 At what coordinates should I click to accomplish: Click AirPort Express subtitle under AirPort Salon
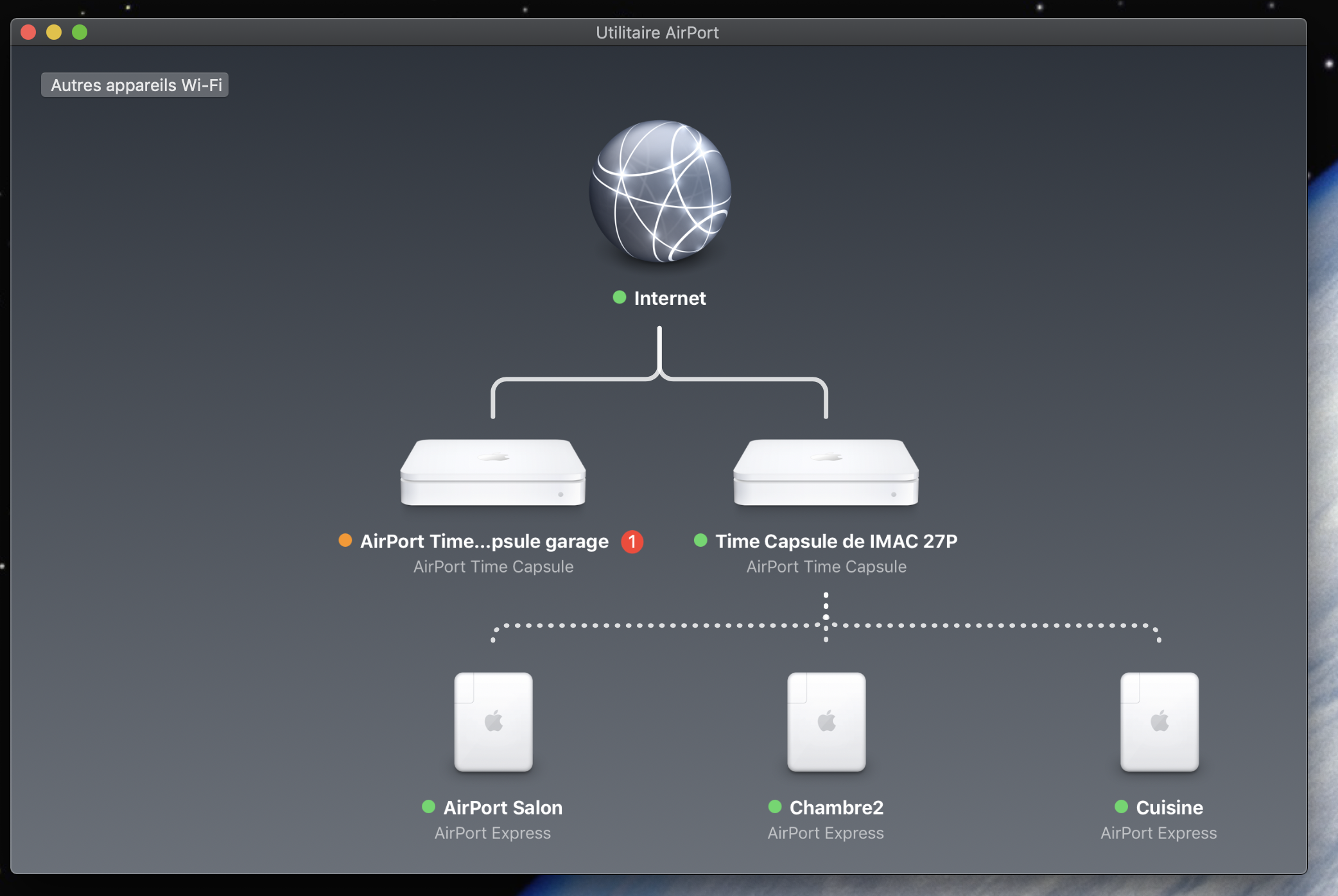pos(492,833)
